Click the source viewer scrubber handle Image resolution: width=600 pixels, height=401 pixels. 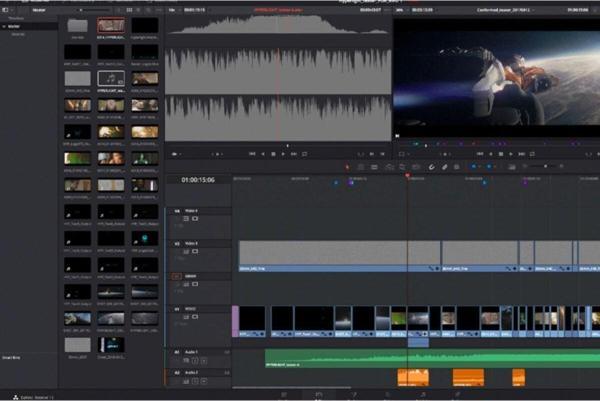click(288, 146)
